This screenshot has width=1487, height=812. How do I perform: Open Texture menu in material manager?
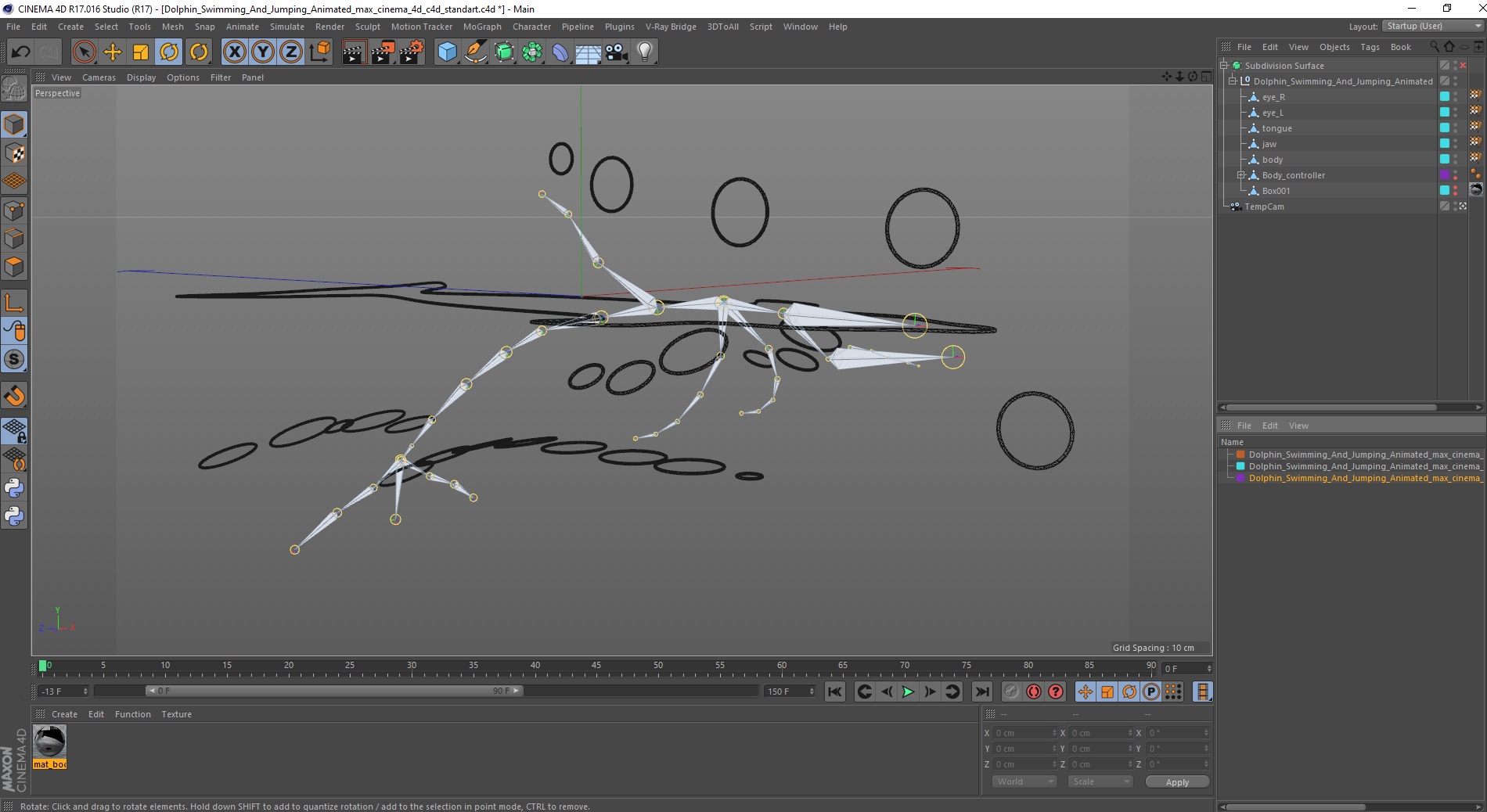pos(176,714)
